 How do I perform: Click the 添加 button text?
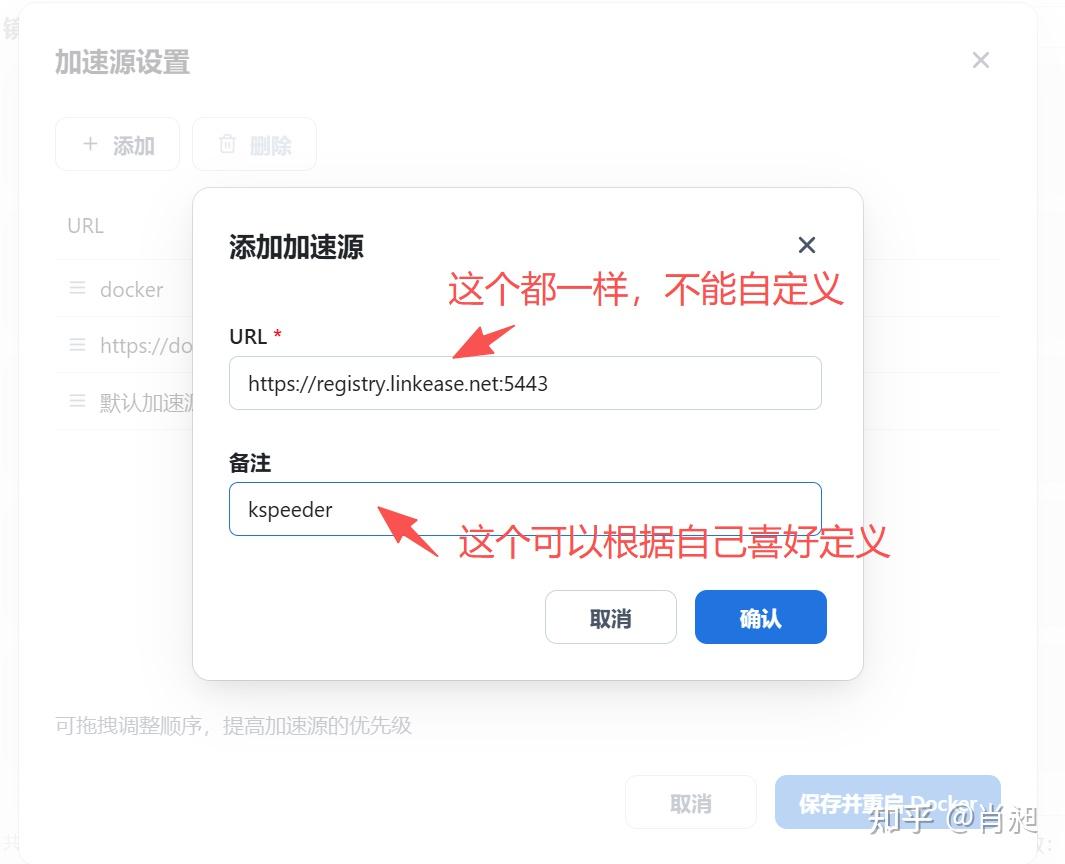(x=134, y=145)
